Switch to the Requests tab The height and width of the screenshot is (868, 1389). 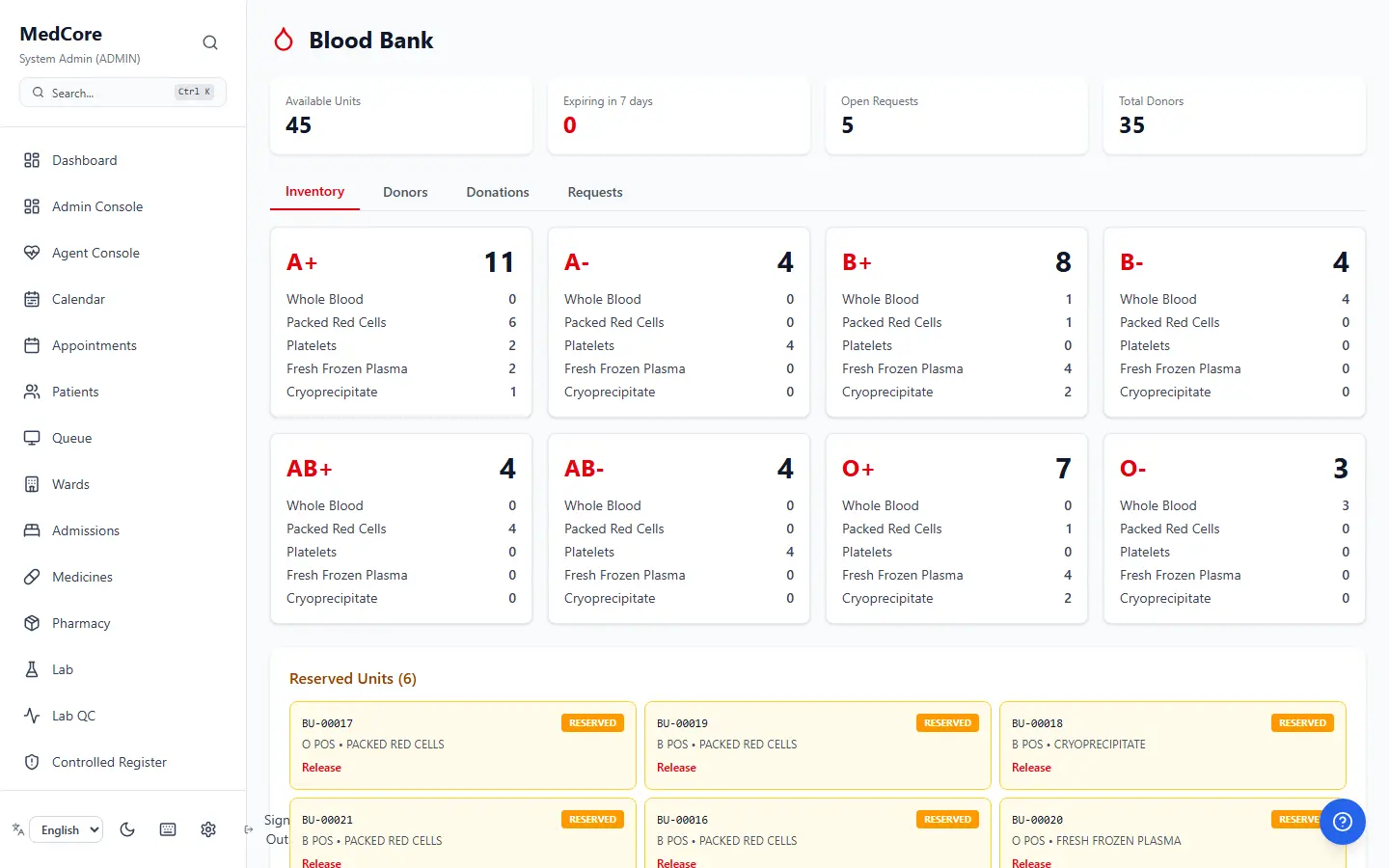tap(595, 192)
